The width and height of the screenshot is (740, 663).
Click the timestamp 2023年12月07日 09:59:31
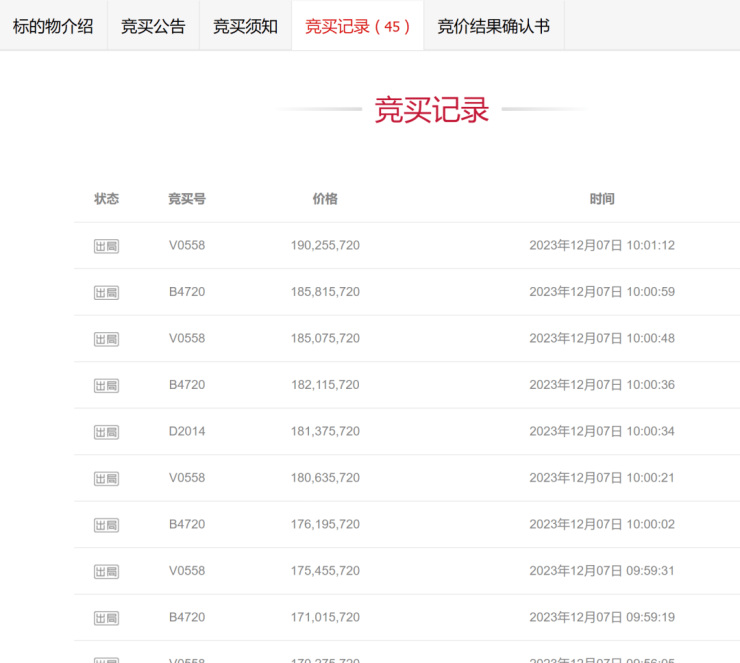tap(602, 571)
